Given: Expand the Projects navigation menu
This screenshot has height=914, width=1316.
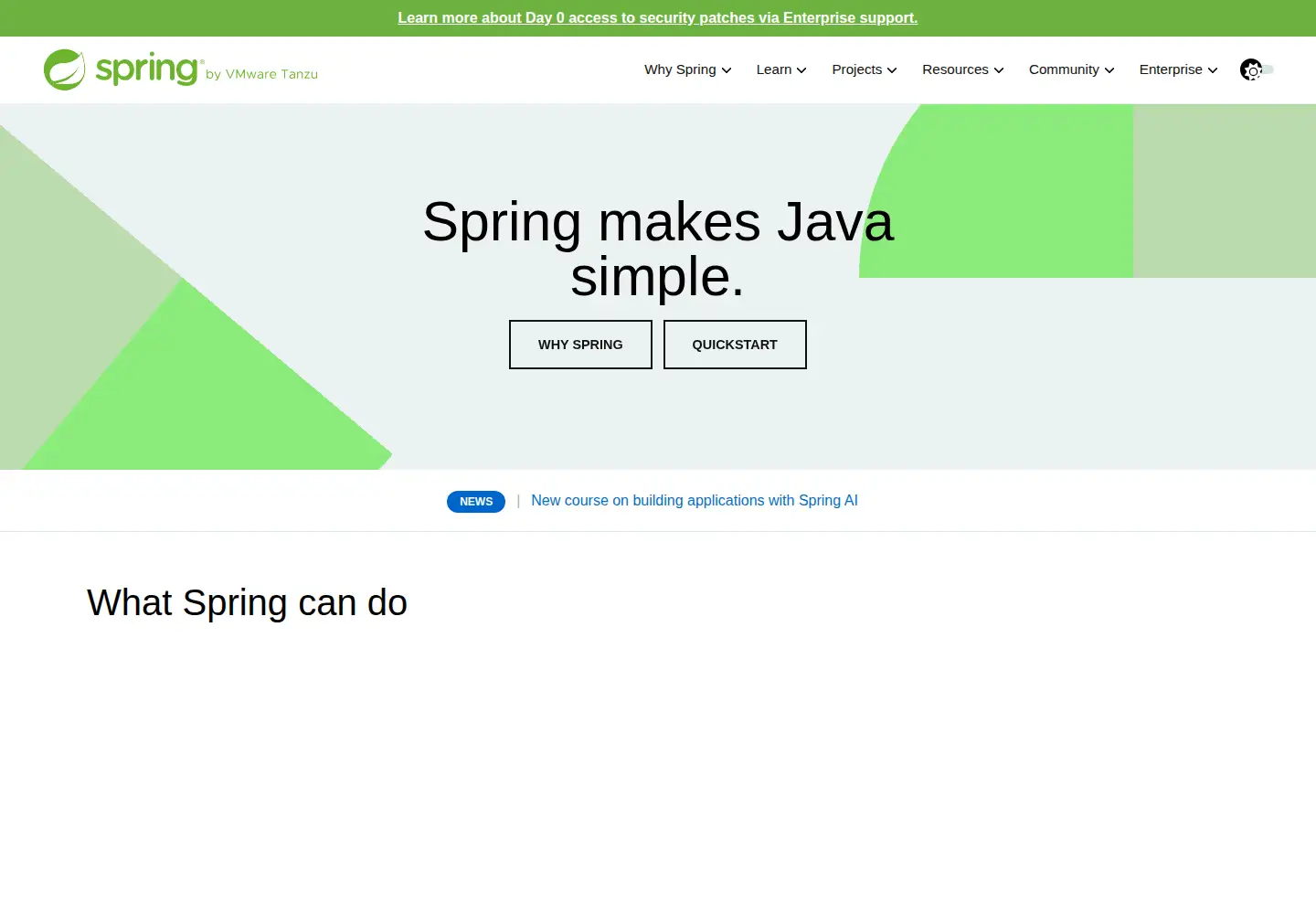Looking at the screenshot, I should [x=865, y=69].
